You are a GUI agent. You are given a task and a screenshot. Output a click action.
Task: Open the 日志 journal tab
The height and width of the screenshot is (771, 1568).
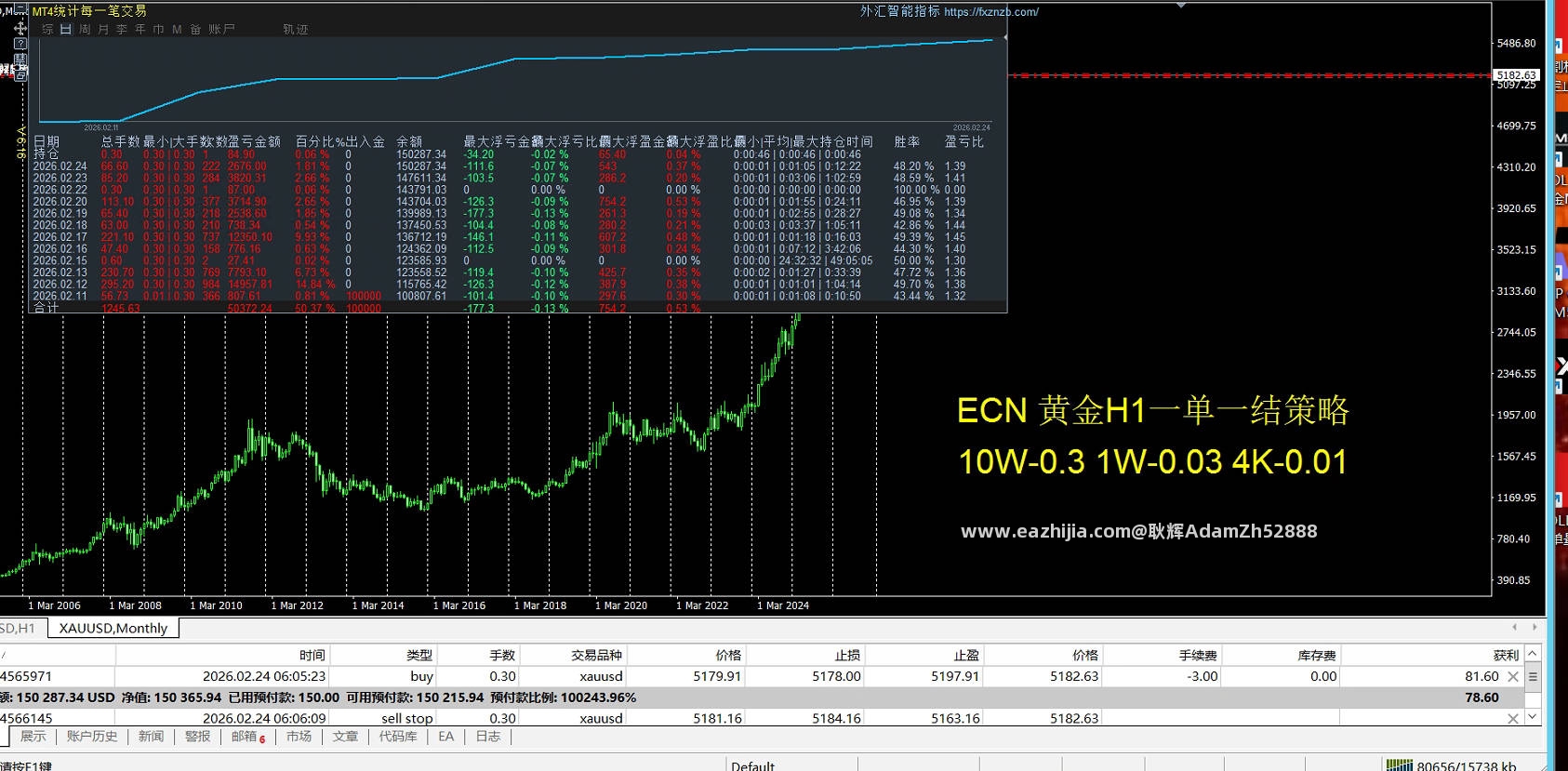(488, 737)
